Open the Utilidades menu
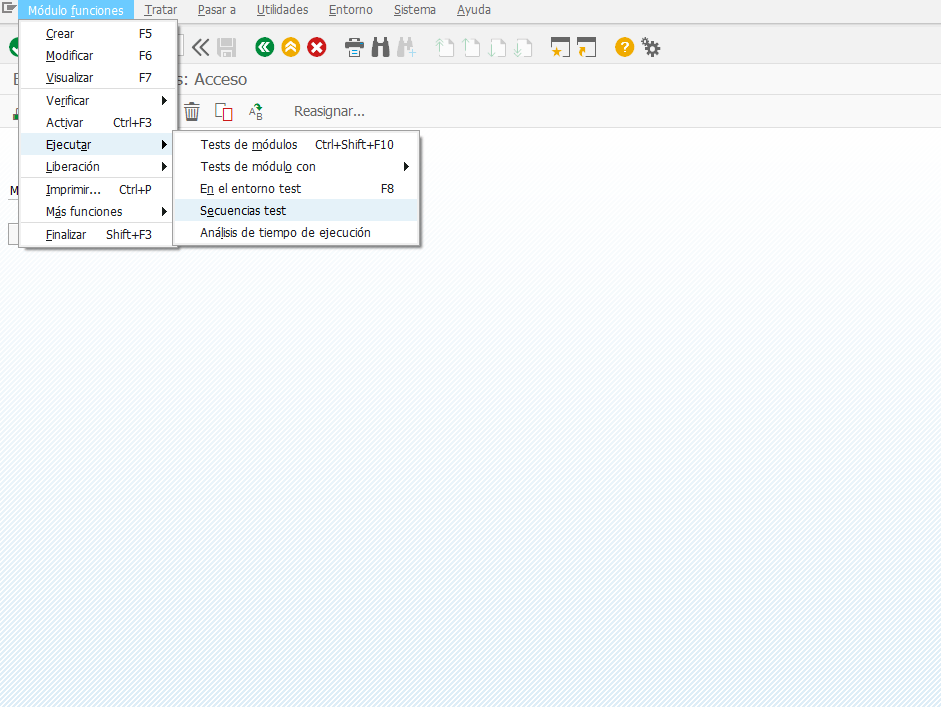This screenshot has height=707, width=941. point(282,10)
